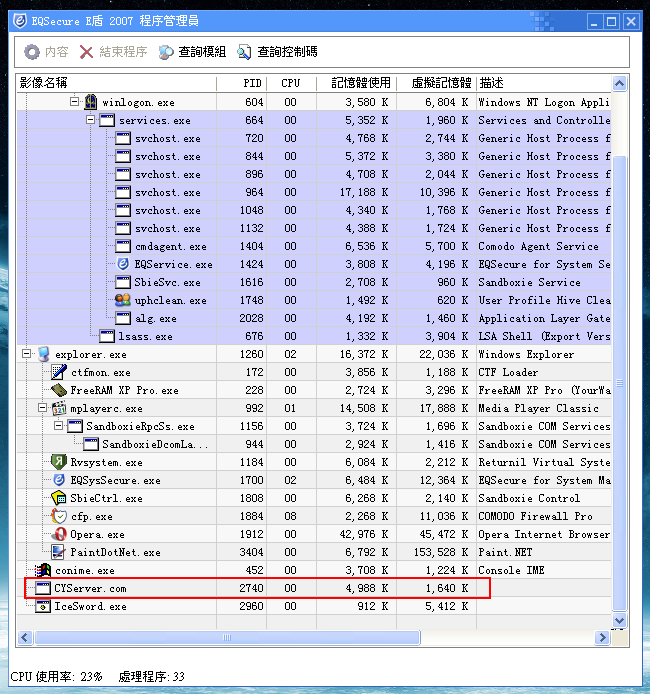Click the 查詢模組 toolbar label

tap(202, 52)
